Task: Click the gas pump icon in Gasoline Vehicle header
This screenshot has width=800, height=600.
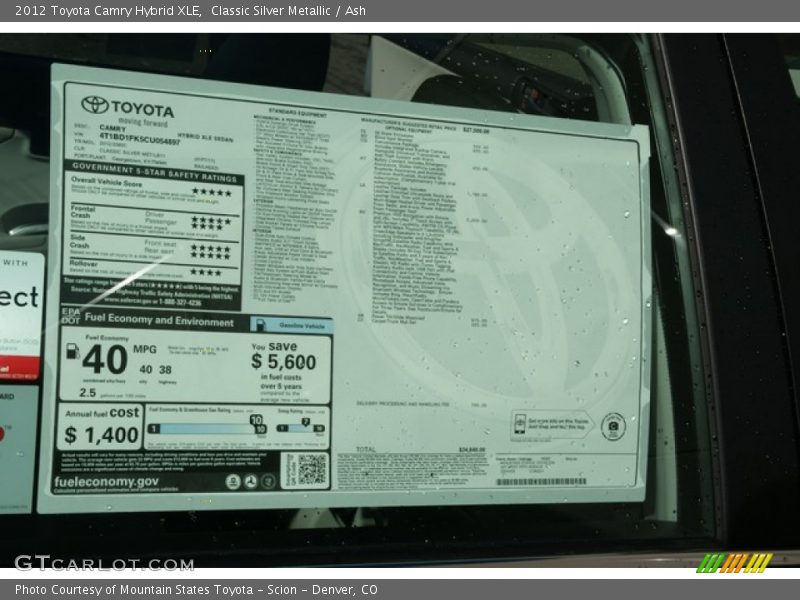Action: [x=261, y=325]
